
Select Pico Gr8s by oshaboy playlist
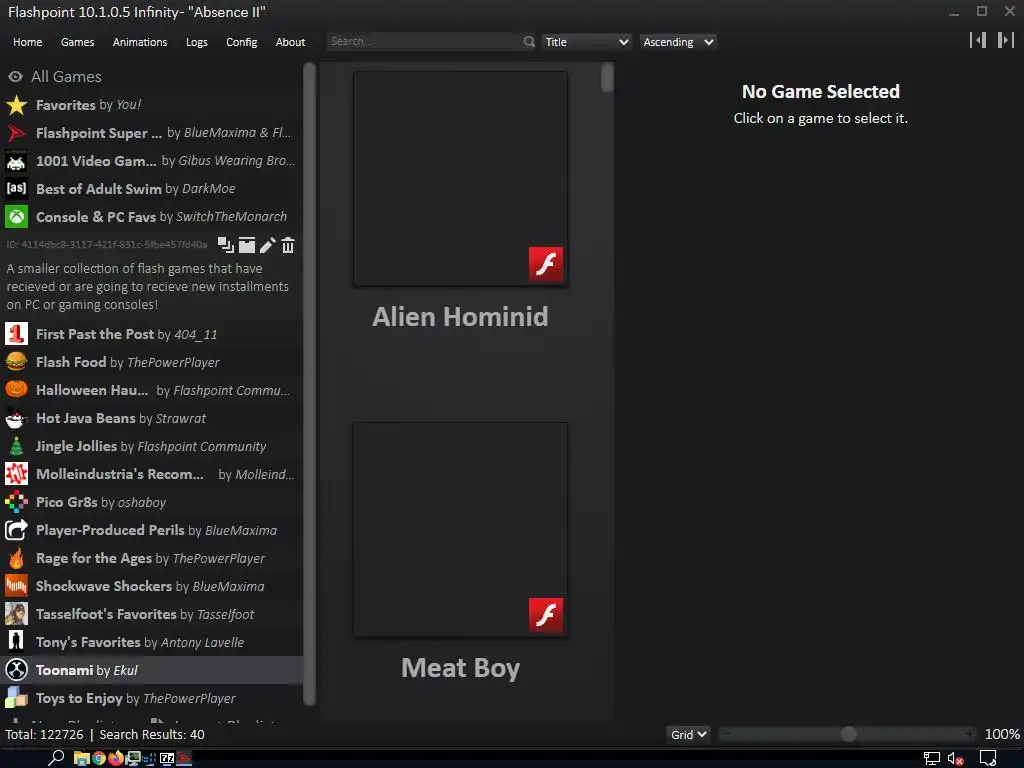(152, 502)
